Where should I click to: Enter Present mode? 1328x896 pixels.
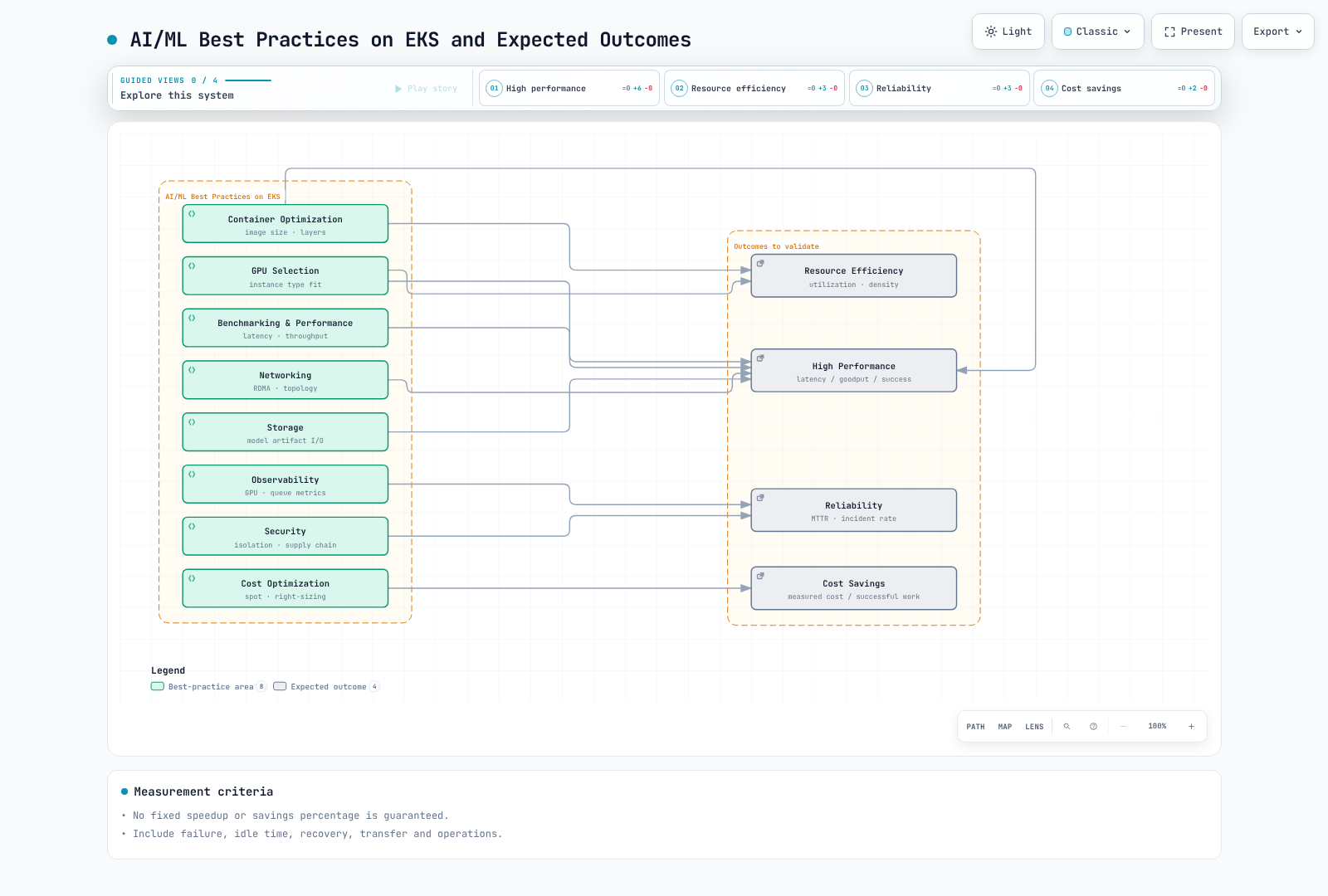(x=1193, y=32)
